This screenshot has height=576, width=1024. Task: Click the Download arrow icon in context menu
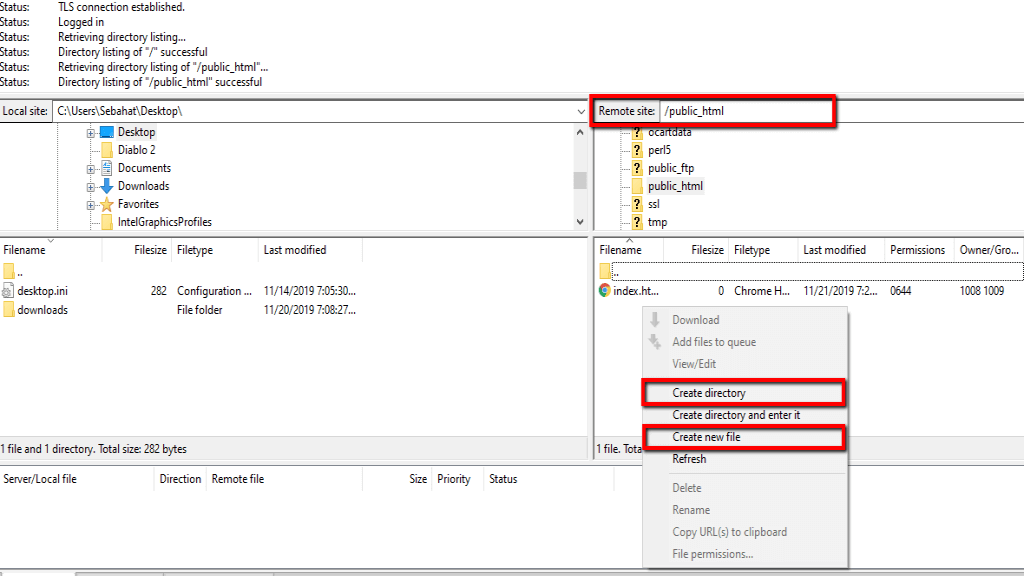[x=655, y=319]
